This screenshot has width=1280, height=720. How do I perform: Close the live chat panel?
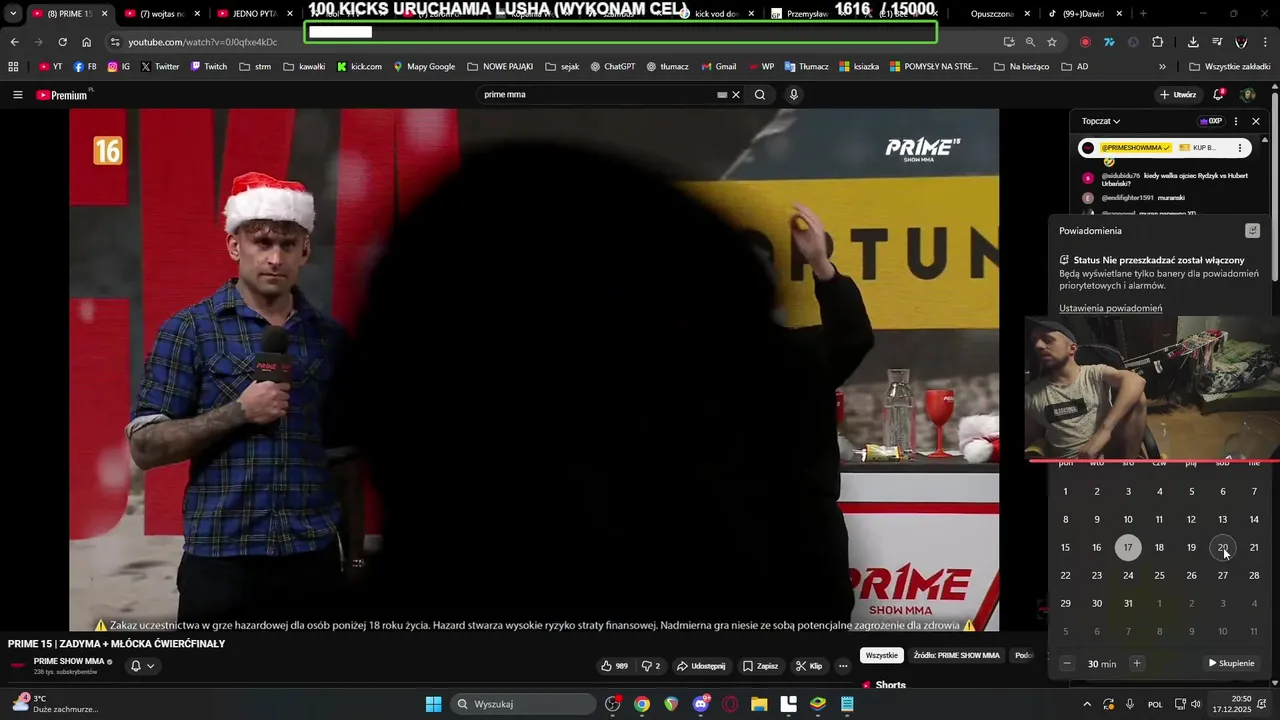tap(1256, 121)
